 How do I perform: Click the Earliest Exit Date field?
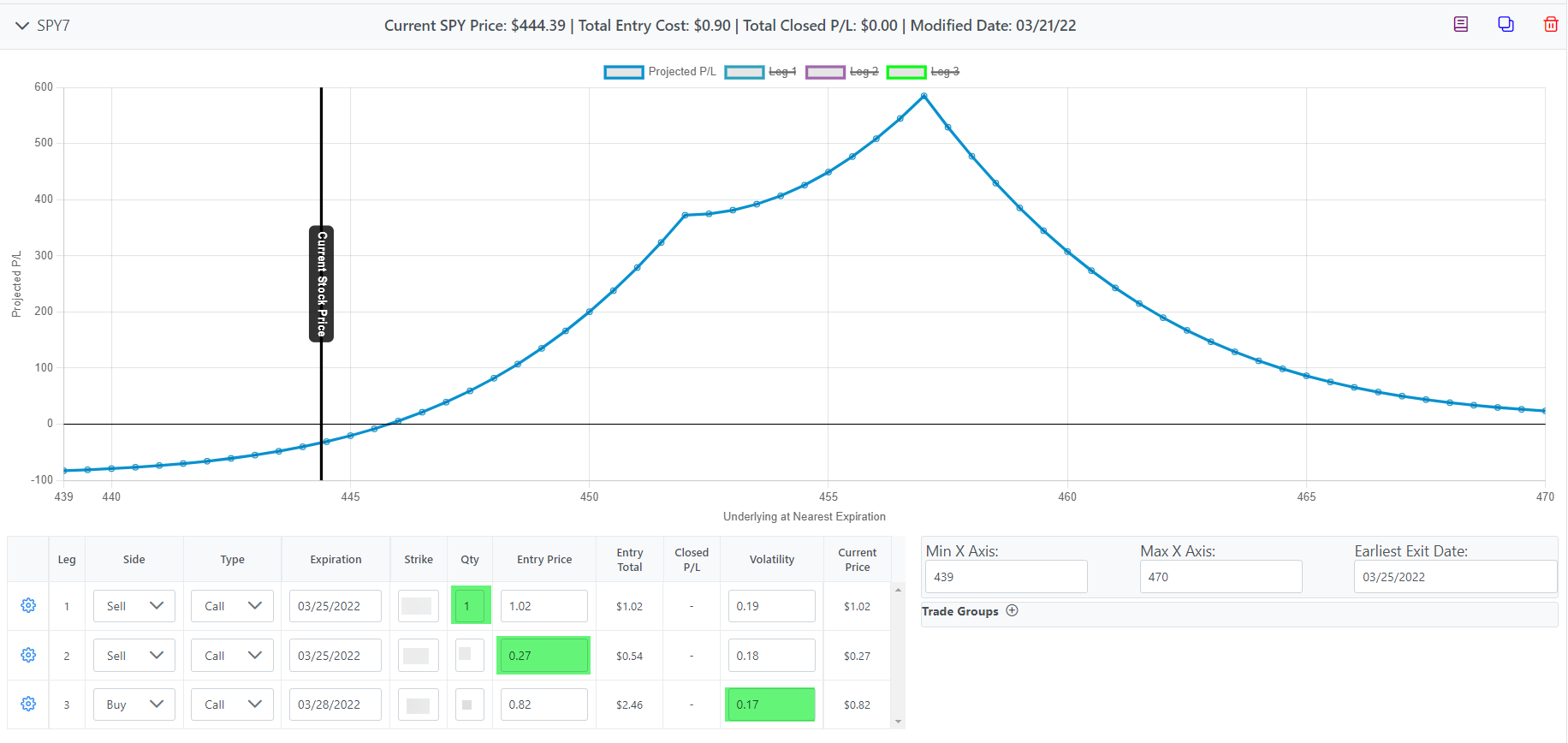[x=1454, y=577]
